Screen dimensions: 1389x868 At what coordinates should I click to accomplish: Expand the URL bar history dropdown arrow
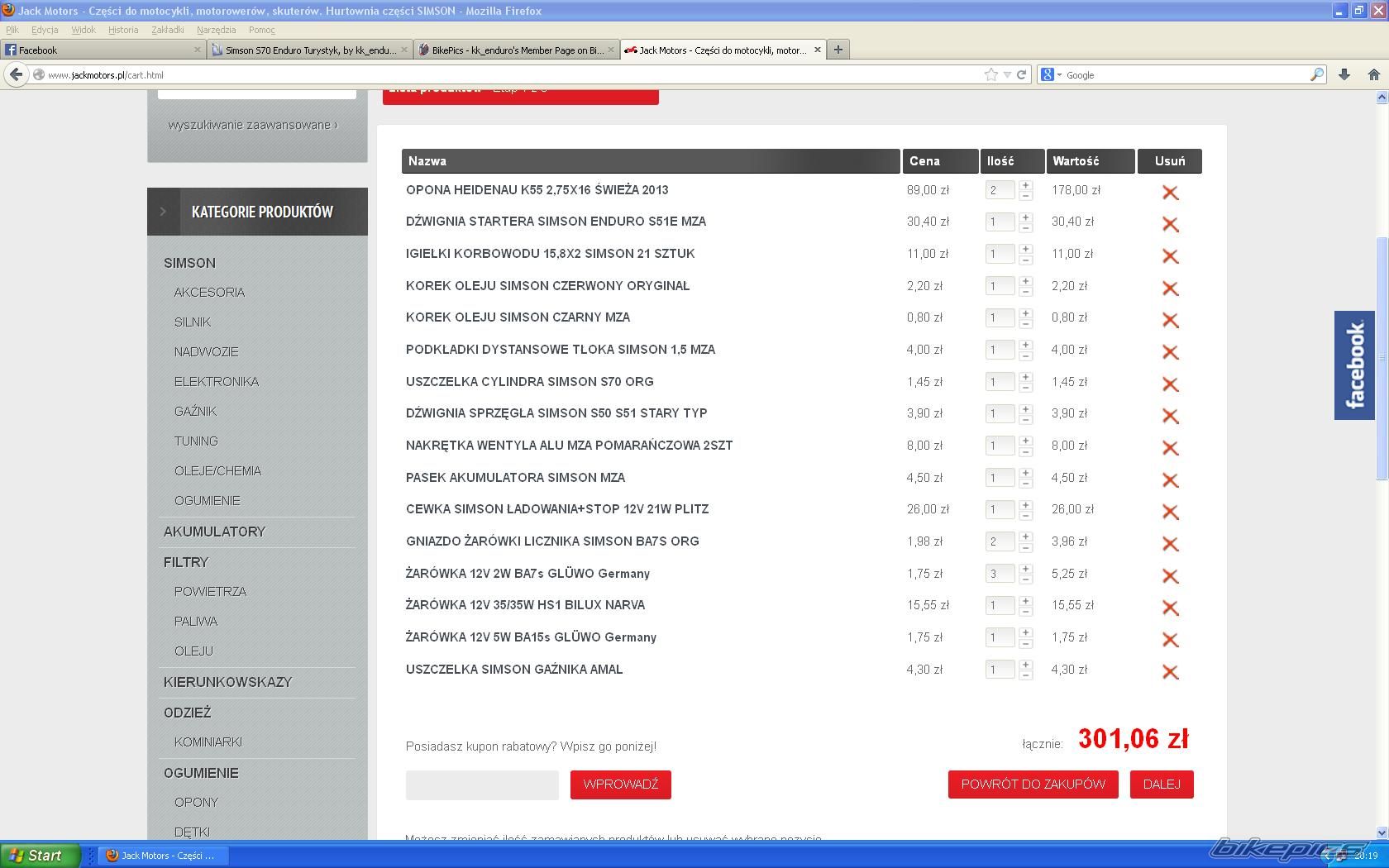[1007, 74]
